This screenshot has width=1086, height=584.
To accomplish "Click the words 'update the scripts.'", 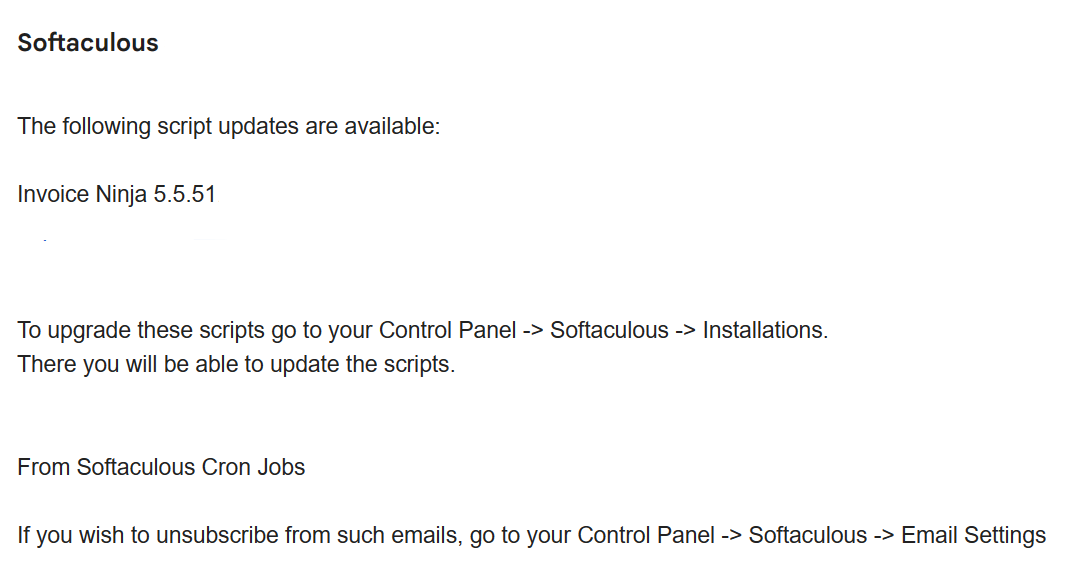I will [362, 364].
